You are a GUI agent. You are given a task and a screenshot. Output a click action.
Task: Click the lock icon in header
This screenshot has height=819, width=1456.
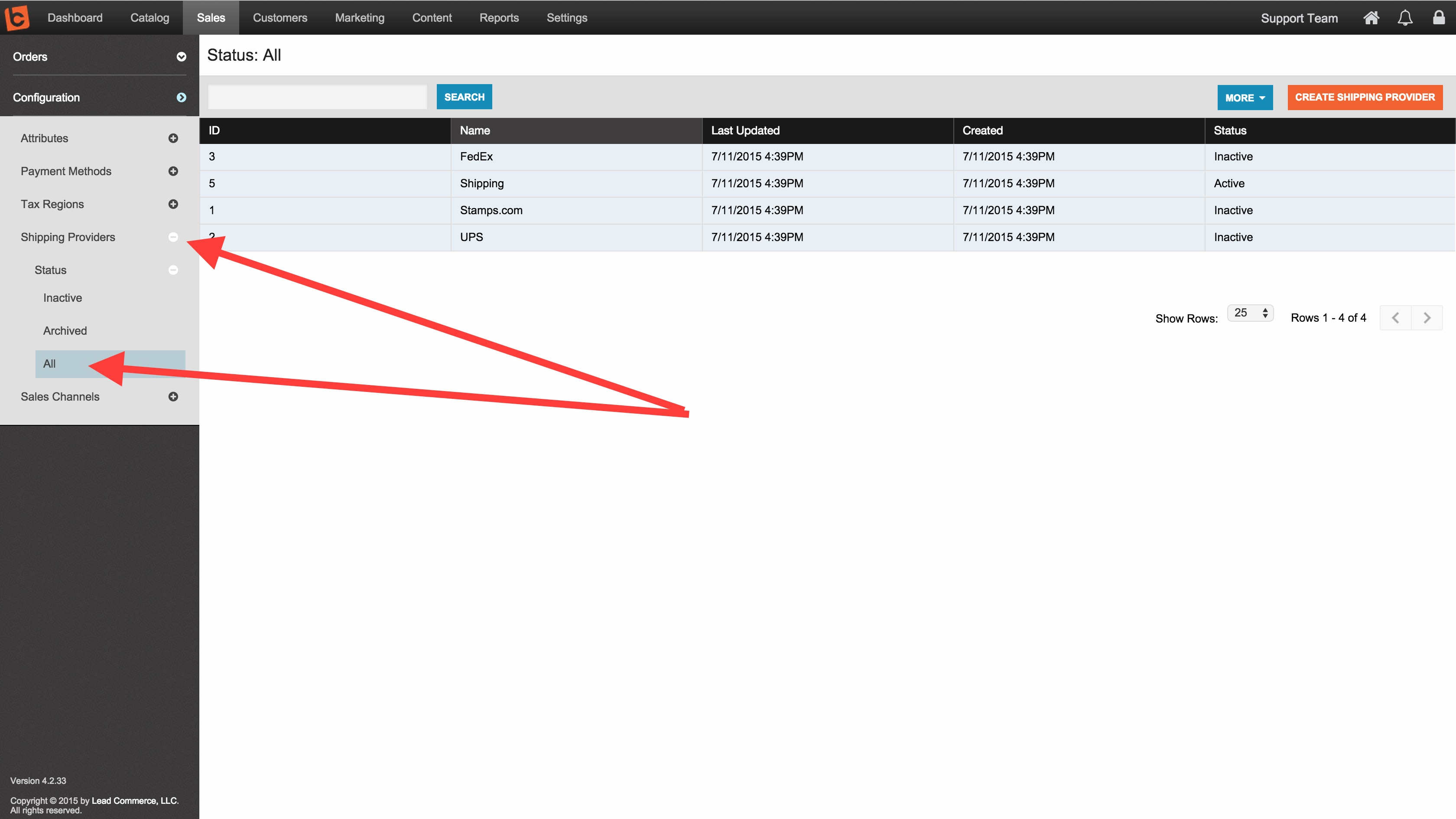point(1439,17)
